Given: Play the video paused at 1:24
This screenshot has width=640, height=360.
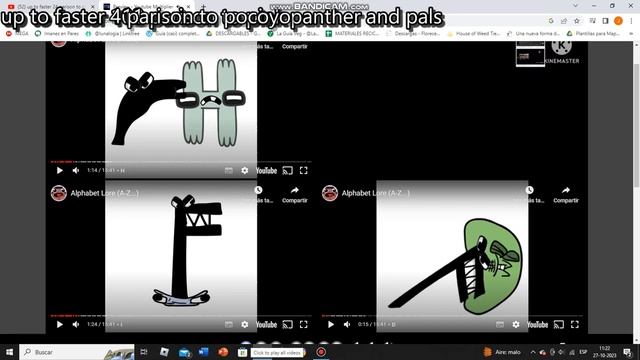Looking at the screenshot, I should click(60, 324).
